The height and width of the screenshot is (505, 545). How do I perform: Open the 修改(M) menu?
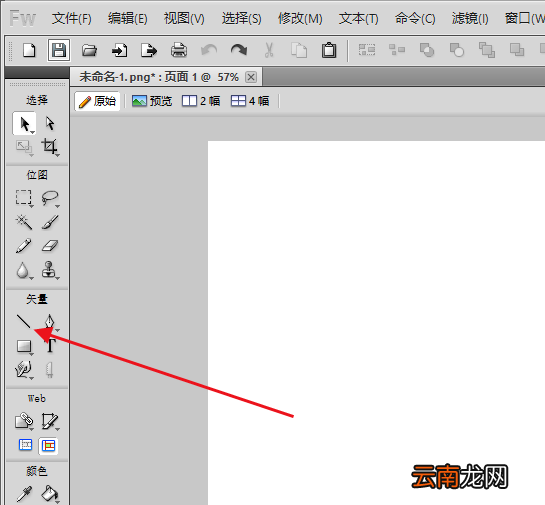tap(300, 18)
